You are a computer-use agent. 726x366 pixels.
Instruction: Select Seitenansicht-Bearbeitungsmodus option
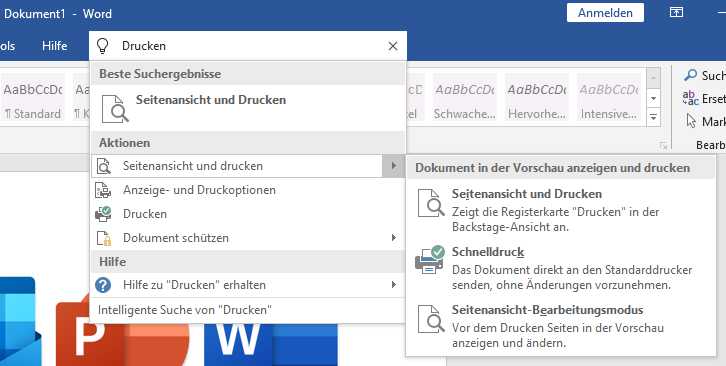pos(561,326)
